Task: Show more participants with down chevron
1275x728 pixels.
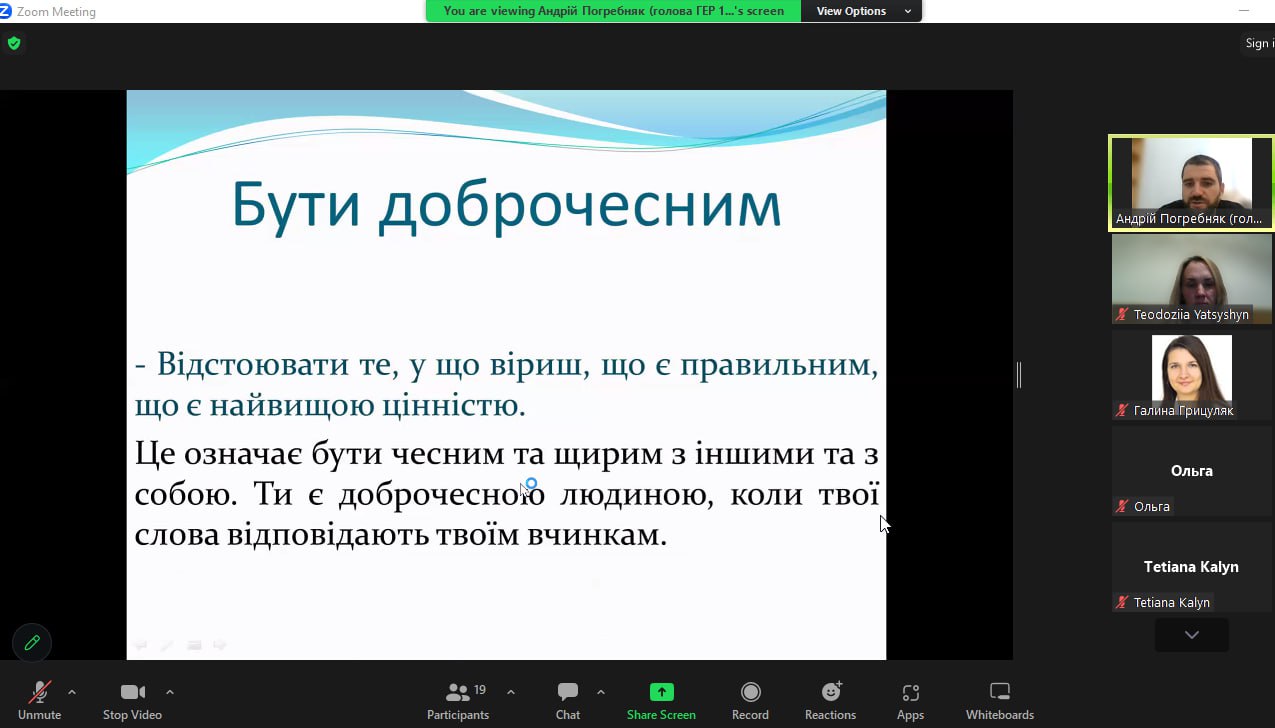Action: pos(1191,635)
